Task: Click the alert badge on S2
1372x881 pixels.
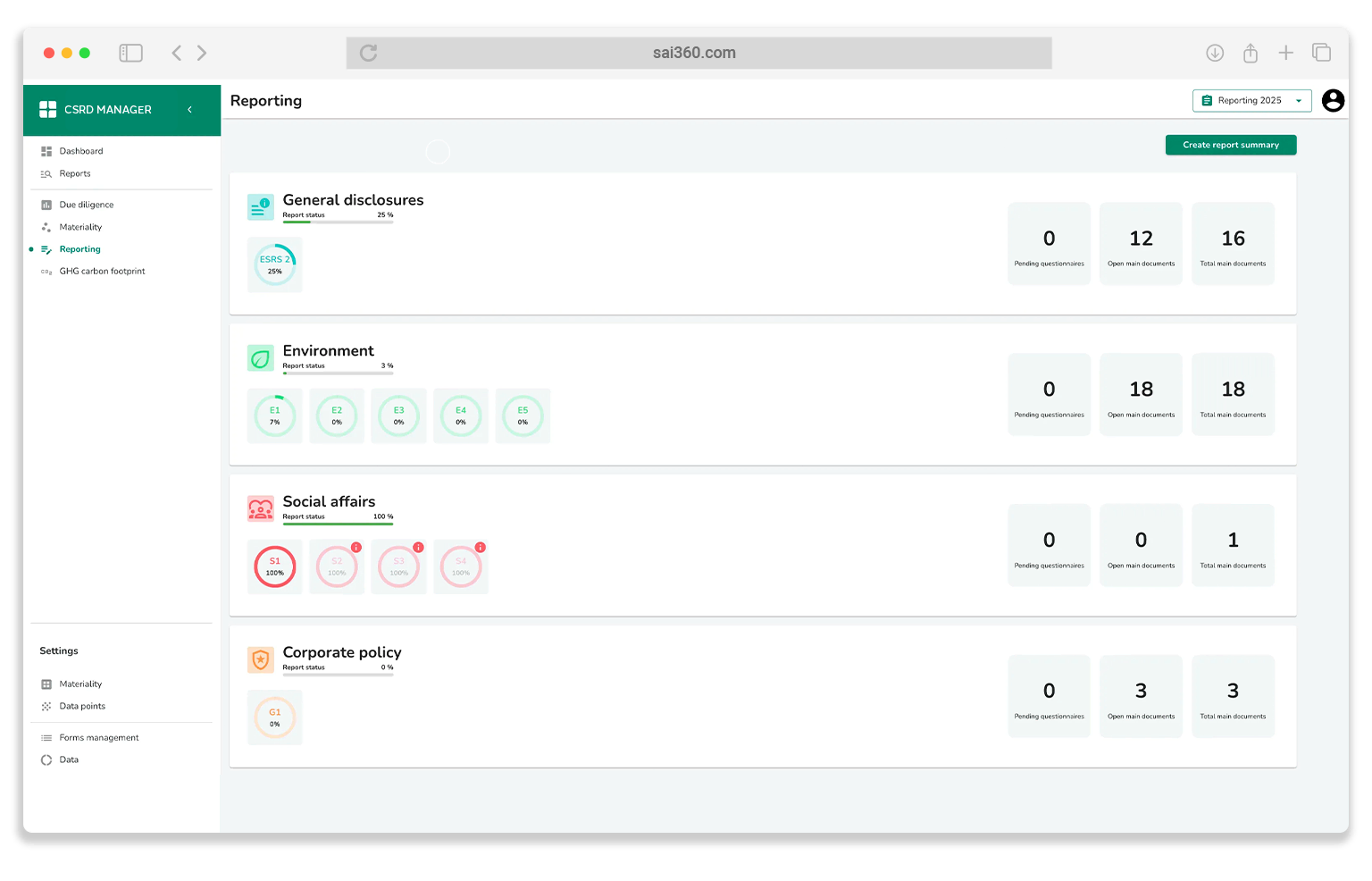Action: (x=356, y=547)
